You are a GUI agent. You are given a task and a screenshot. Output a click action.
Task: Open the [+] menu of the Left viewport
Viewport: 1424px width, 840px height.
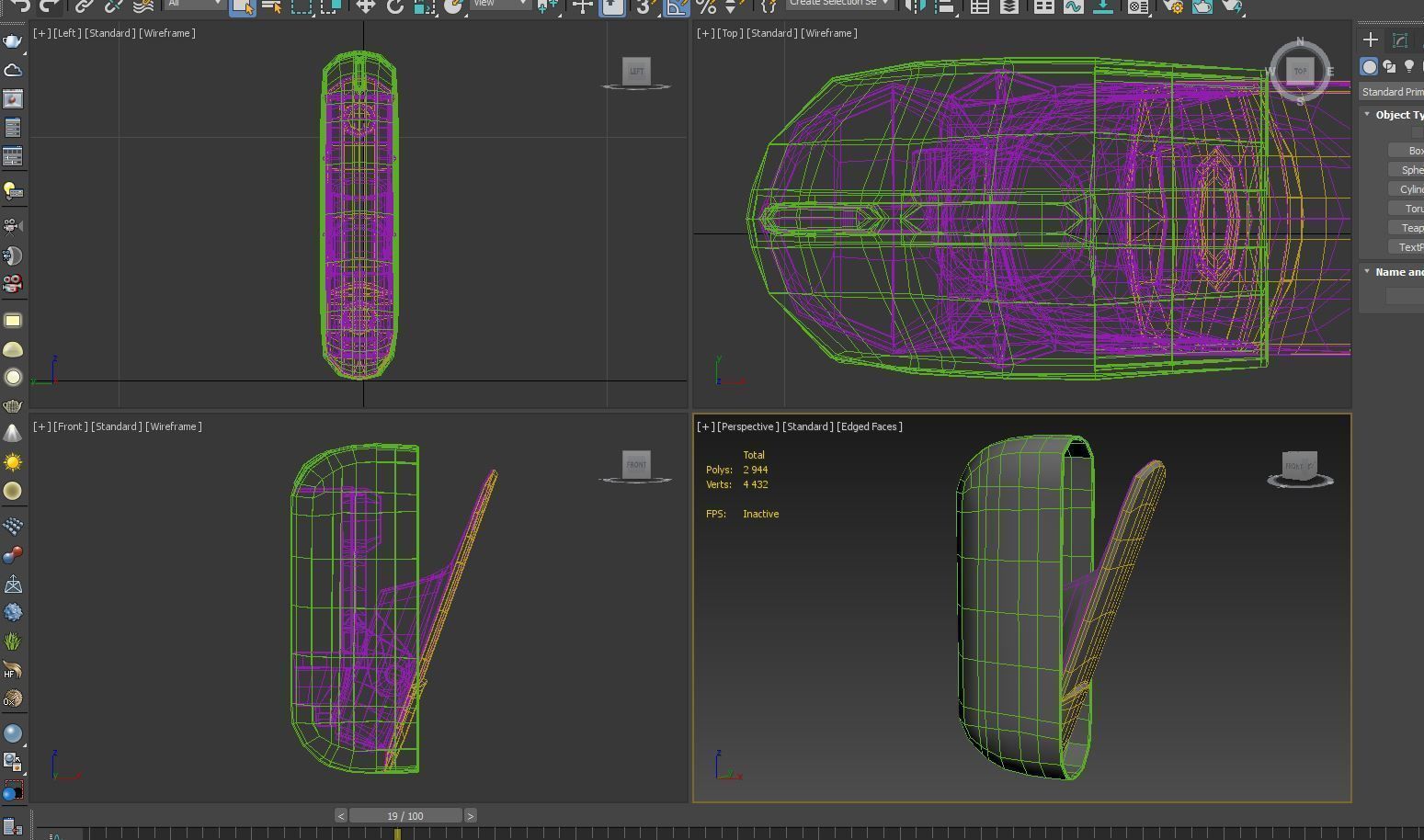(x=41, y=33)
